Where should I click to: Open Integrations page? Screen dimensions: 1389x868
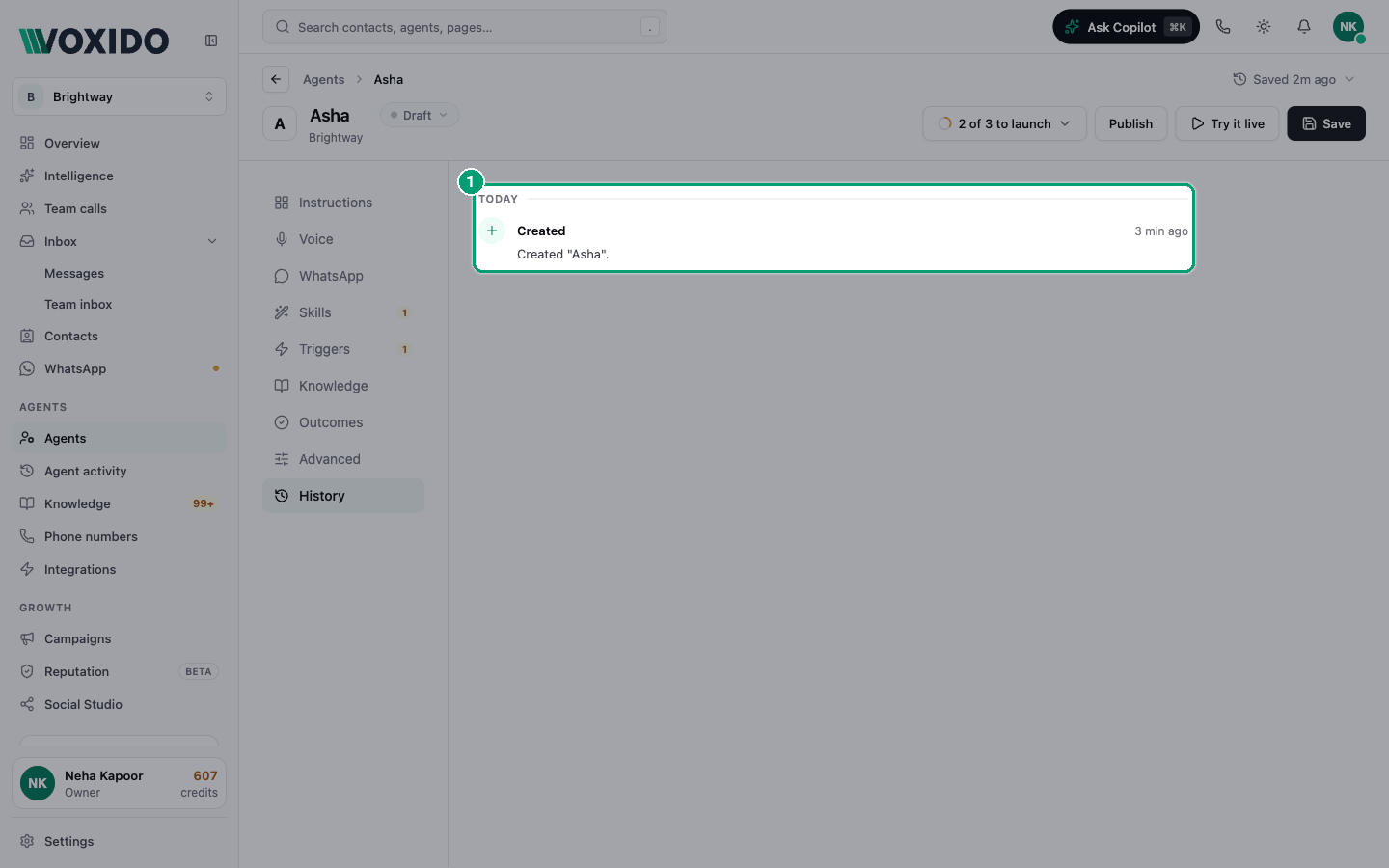(x=119, y=569)
